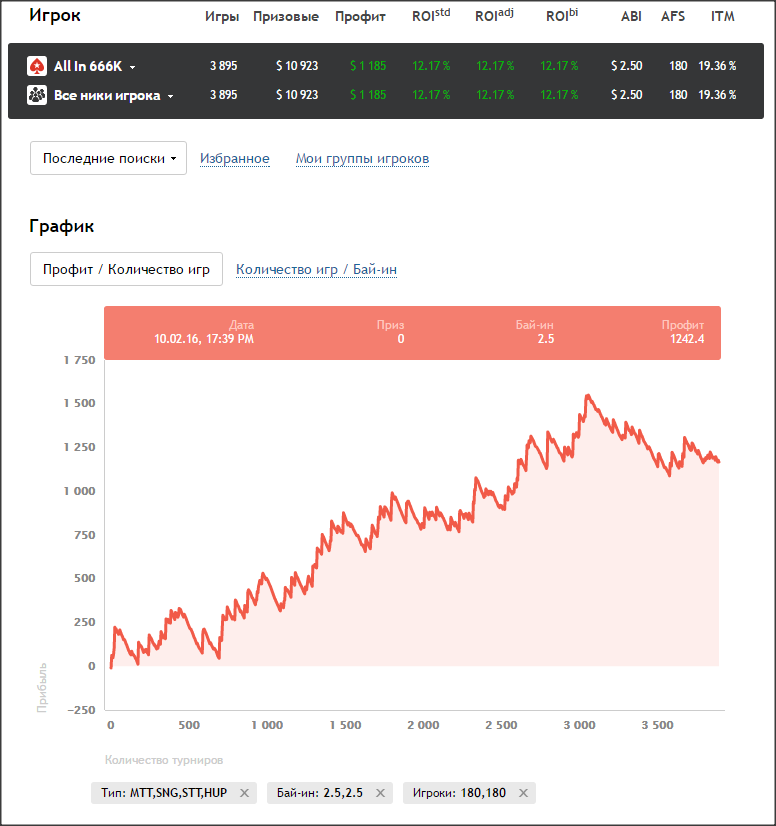Open the Мои группы игроков link

[362, 159]
